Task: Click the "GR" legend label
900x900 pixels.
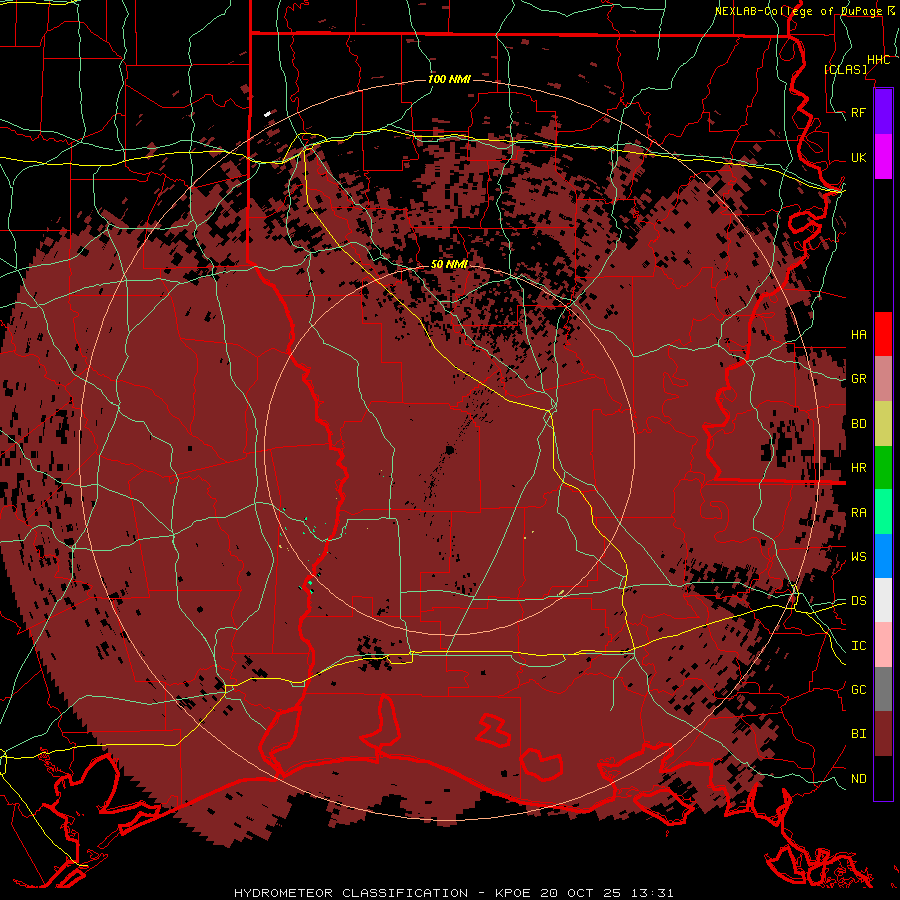Action: [x=858, y=379]
